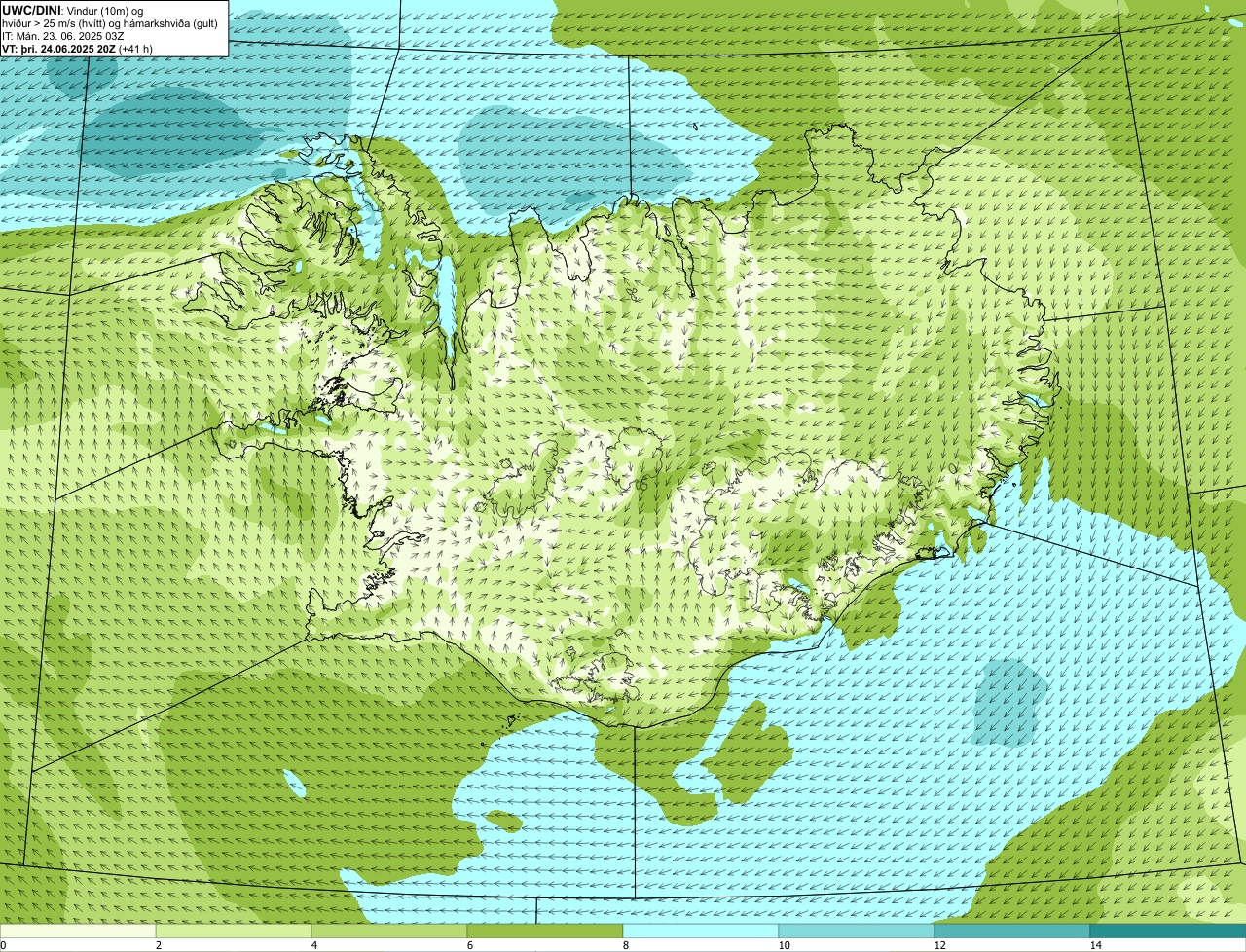Click the legend scale label "12"
The image size is (1246, 952).
point(939,945)
